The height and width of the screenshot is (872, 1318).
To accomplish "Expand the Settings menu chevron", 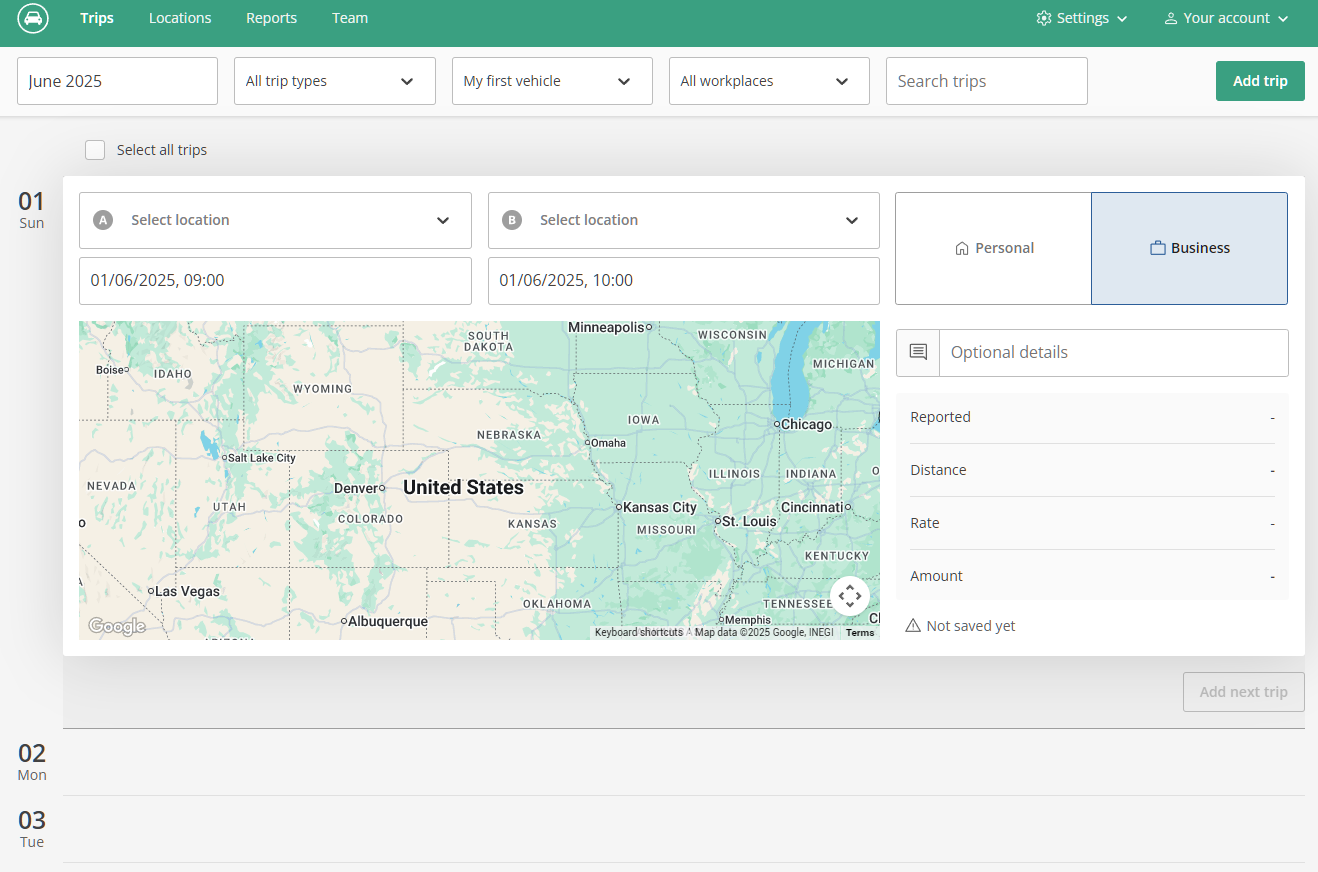I will click(x=1122, y=19).
